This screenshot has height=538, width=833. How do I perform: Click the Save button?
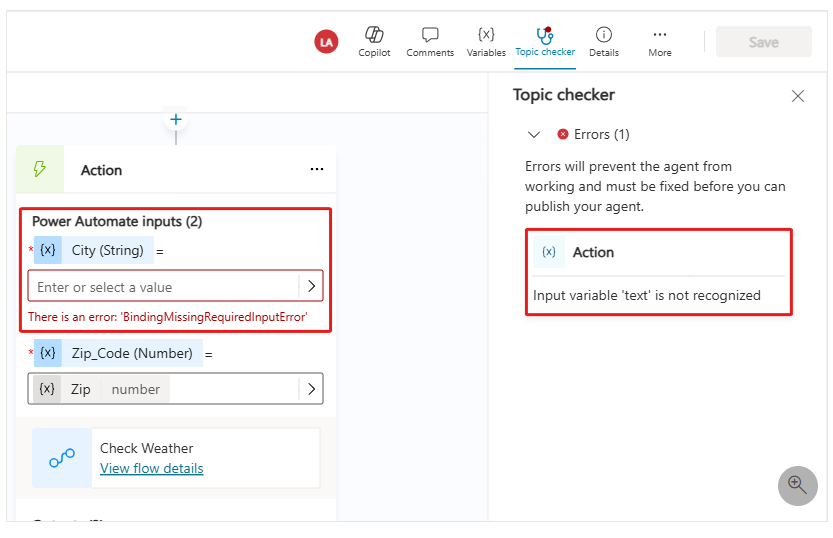[764, 42]
